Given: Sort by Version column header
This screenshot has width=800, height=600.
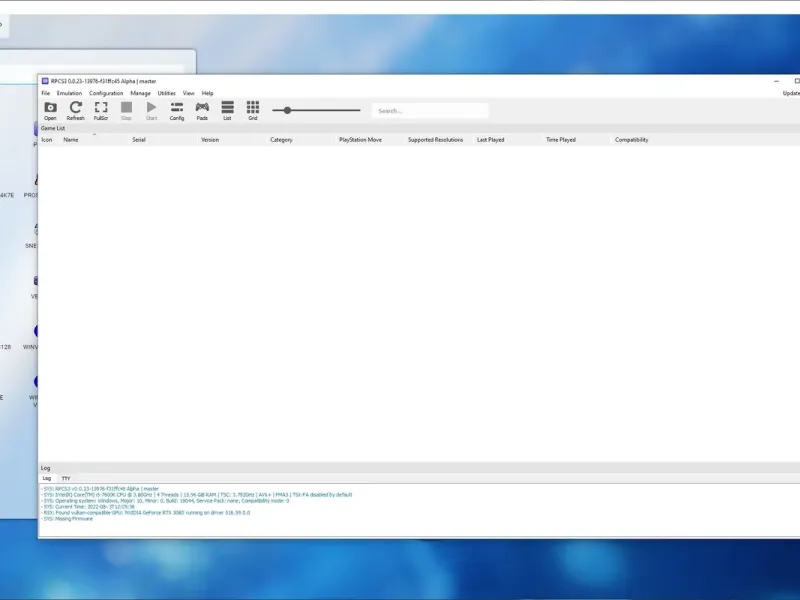Looking at the screenshot, I should (x=210, y=140).
